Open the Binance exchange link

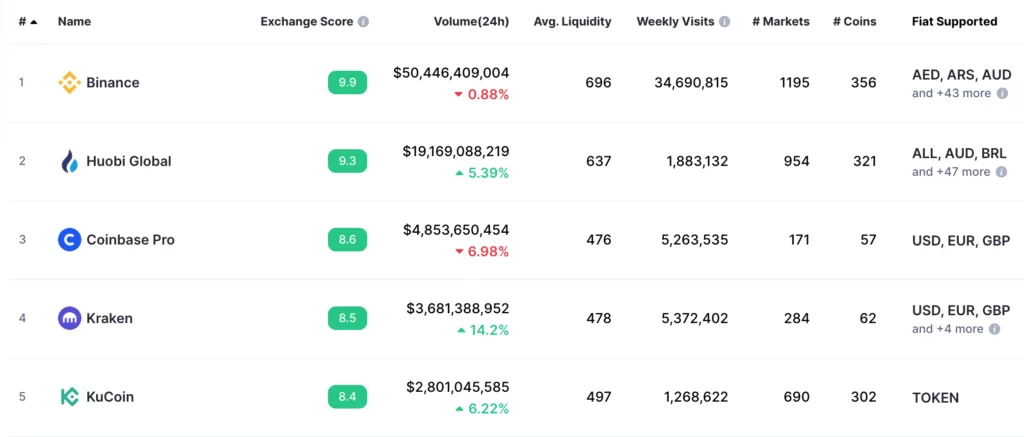click(112, 83)
